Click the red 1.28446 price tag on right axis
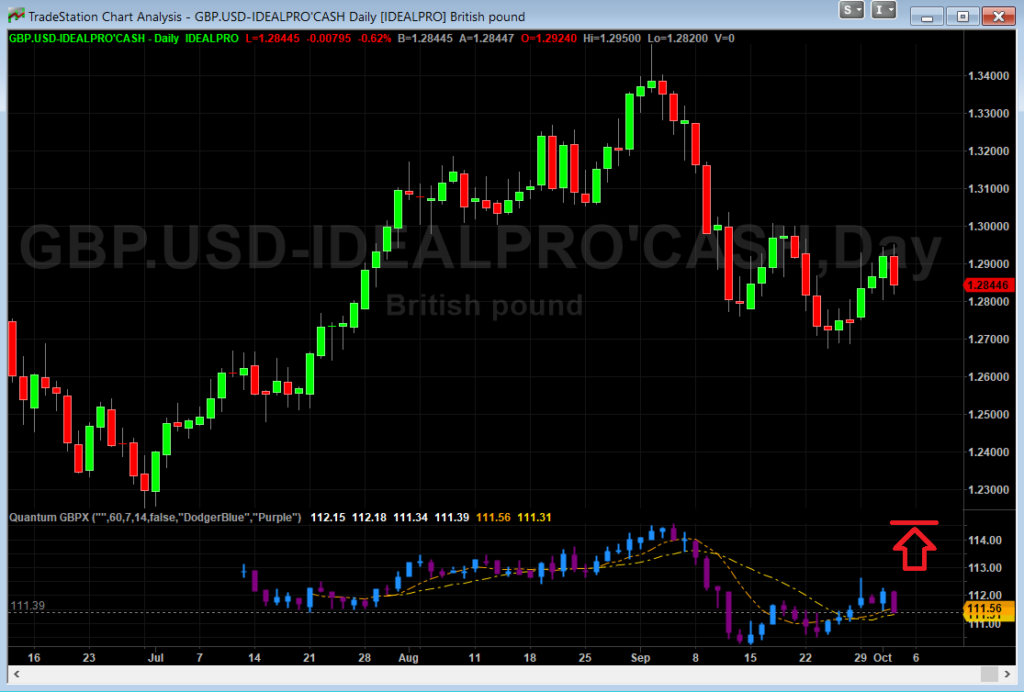Image resolution: width=1024 pixels, height=692 pixels. click(990, 285)
